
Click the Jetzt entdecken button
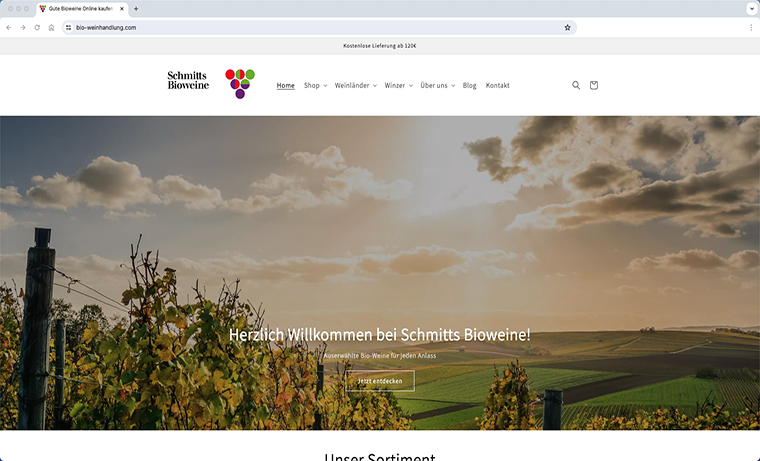[380, 381]
